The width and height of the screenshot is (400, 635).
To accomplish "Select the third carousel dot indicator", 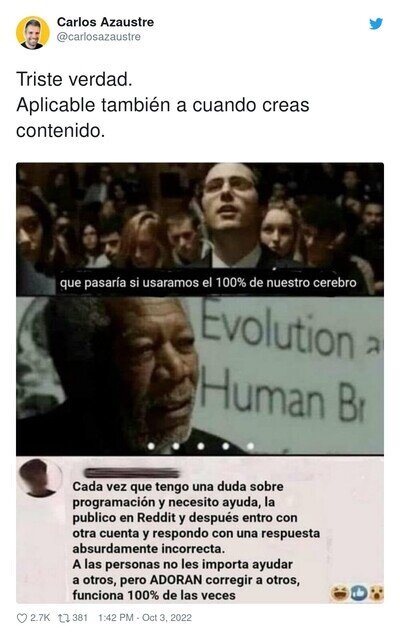I will pos(201,446).
